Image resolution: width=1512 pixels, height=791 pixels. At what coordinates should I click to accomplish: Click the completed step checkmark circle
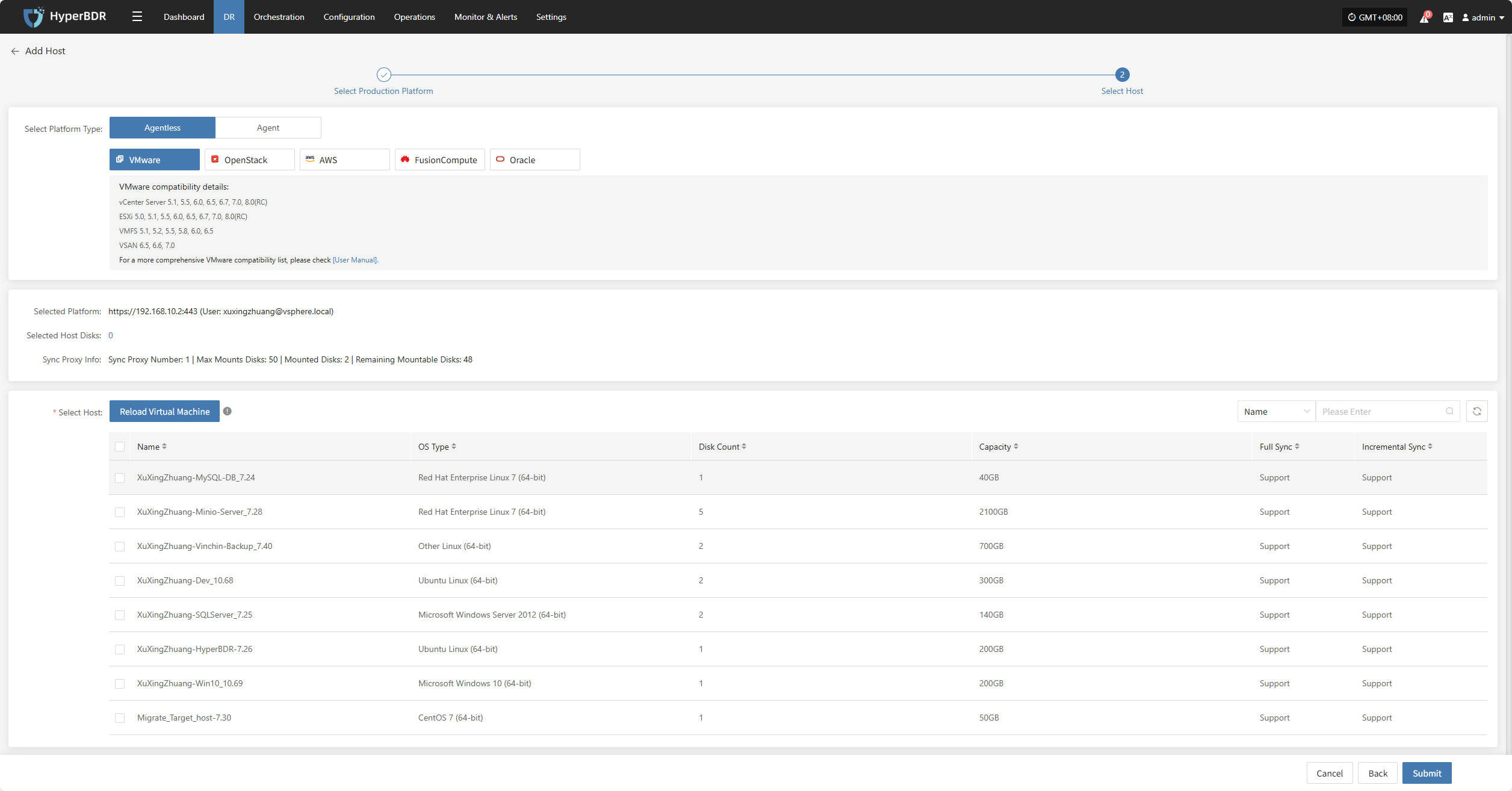[x=384, y=75]
